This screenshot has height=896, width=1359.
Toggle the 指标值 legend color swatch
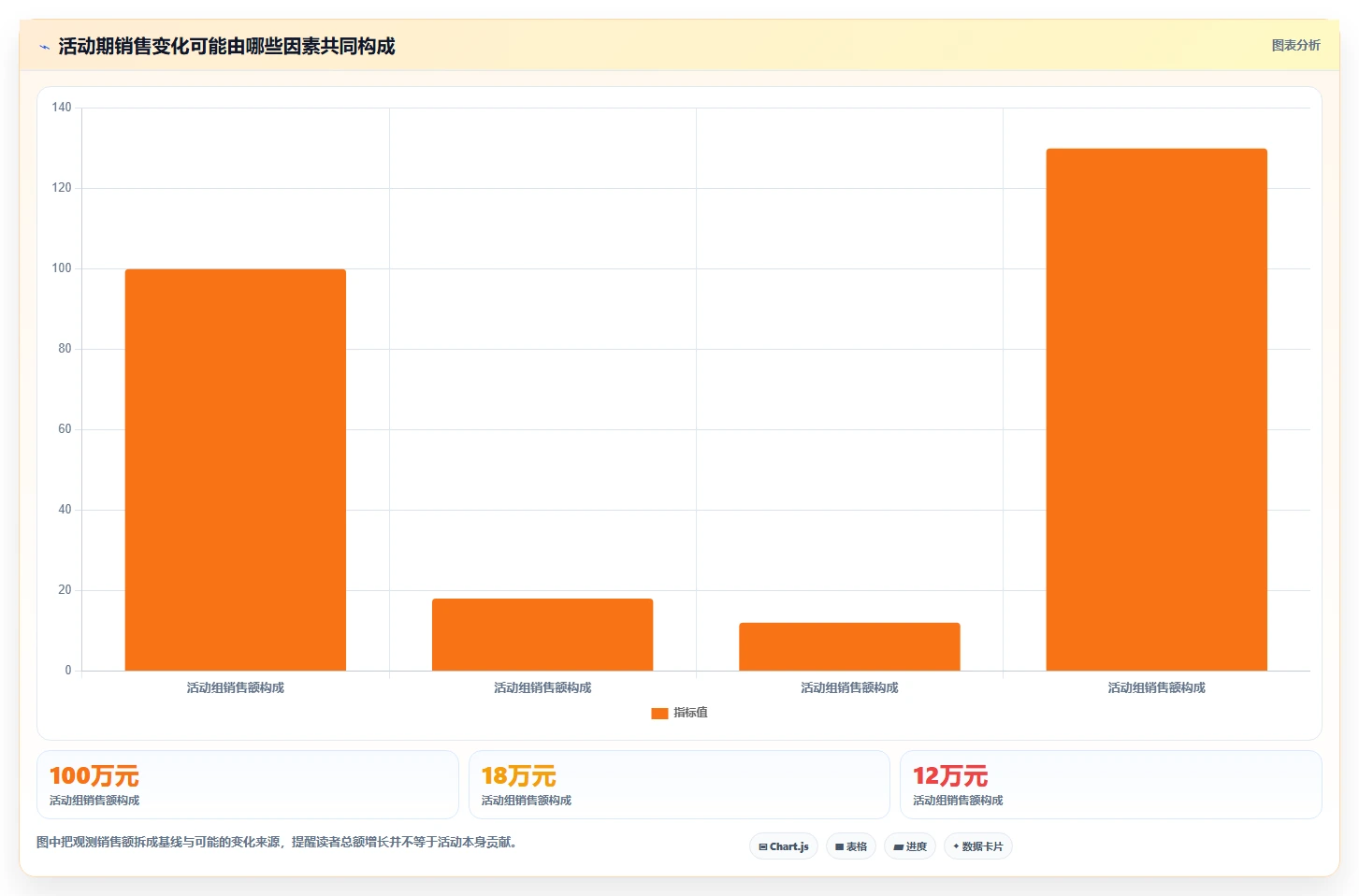659,713
